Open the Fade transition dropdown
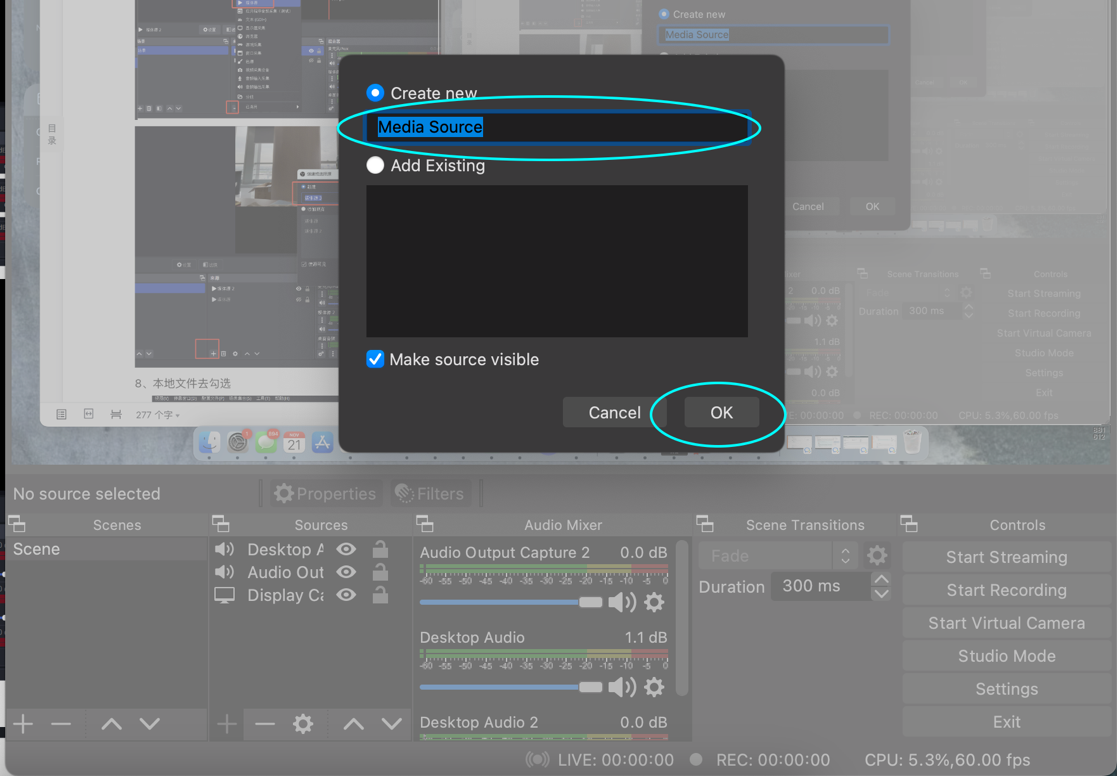The height and width of the screenshot is (776, 1117). 778,556
